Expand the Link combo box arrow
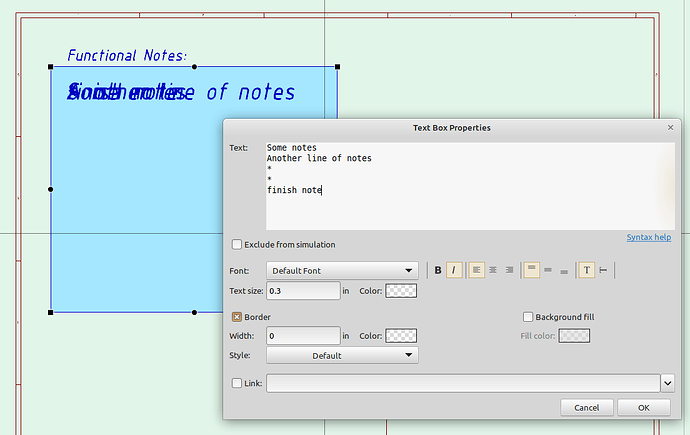Viewport: 690px width, 435px height. (x=667, y=383)
